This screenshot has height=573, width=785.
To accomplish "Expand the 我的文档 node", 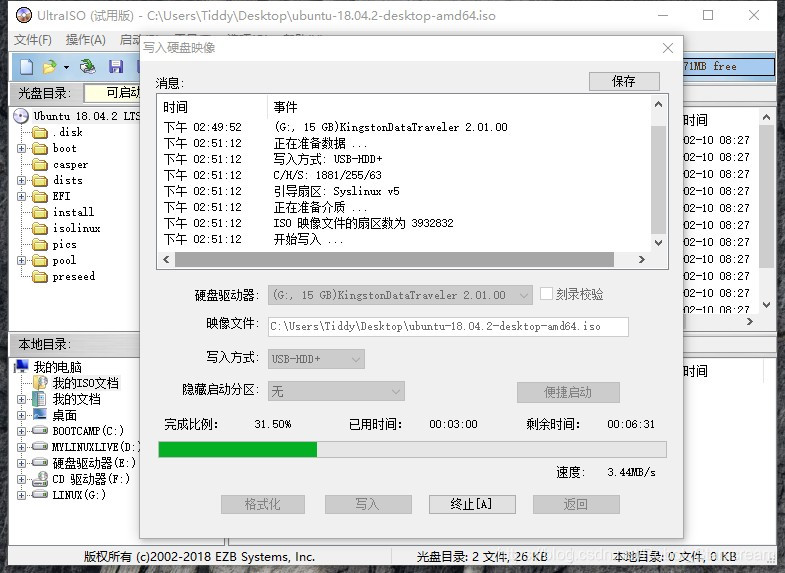I will point(21,399).
